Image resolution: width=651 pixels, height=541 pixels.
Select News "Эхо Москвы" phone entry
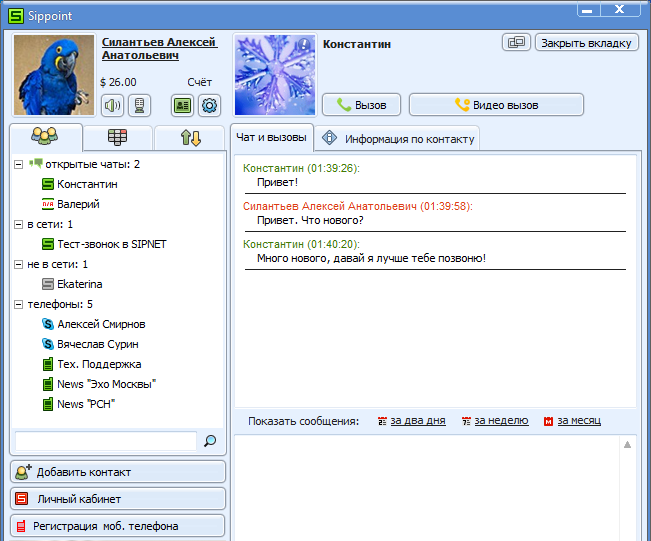(99, 384)
